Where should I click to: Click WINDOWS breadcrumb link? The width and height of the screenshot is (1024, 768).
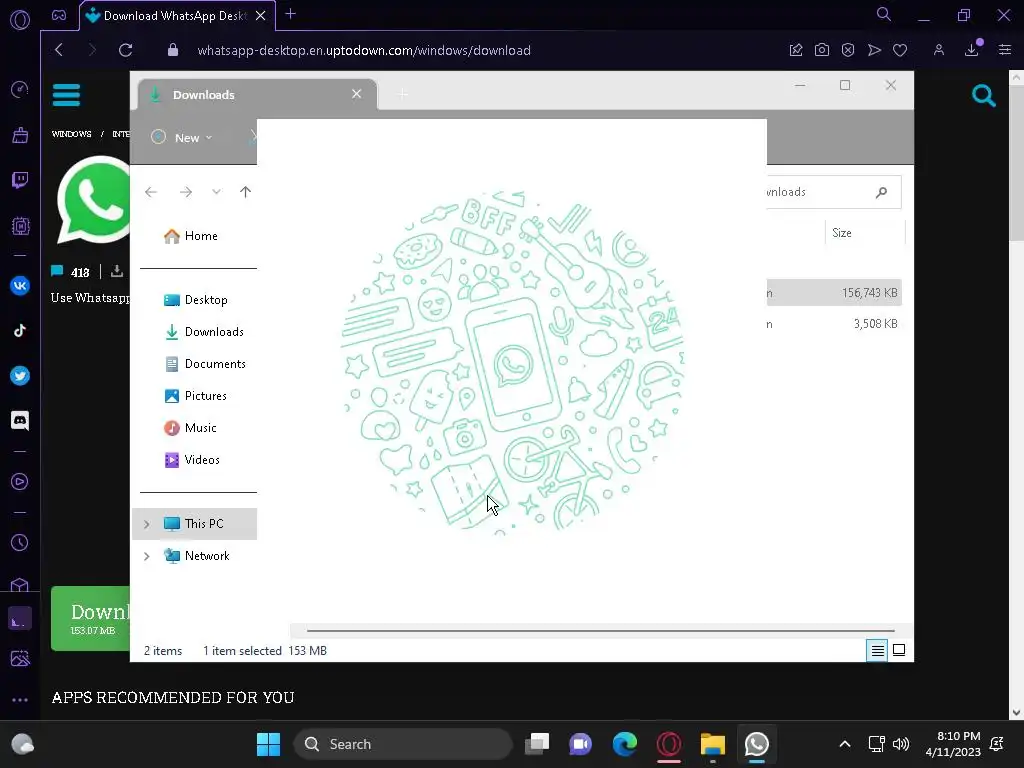tap(71, 134)
